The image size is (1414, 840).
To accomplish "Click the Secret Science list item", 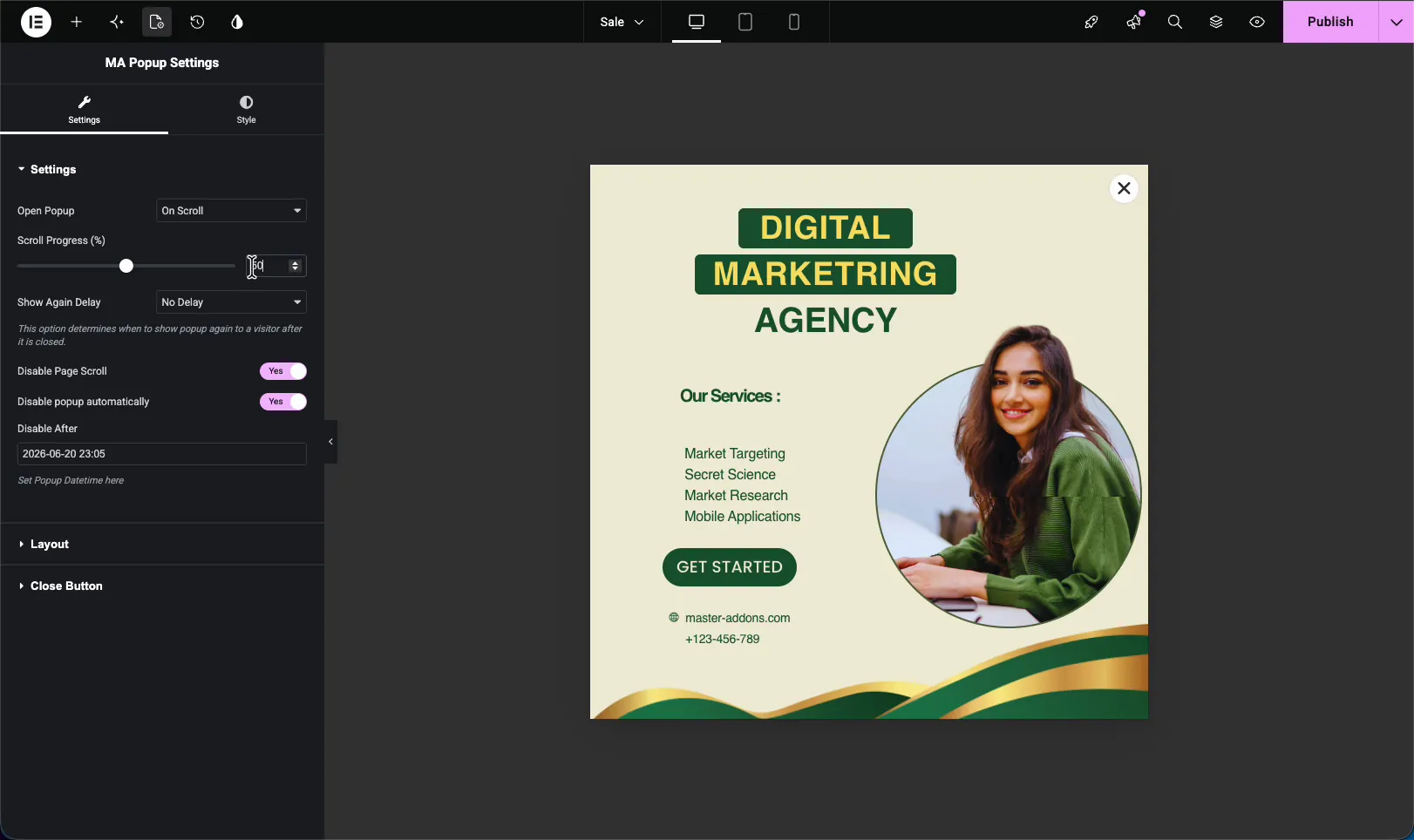I will point(730,475).
